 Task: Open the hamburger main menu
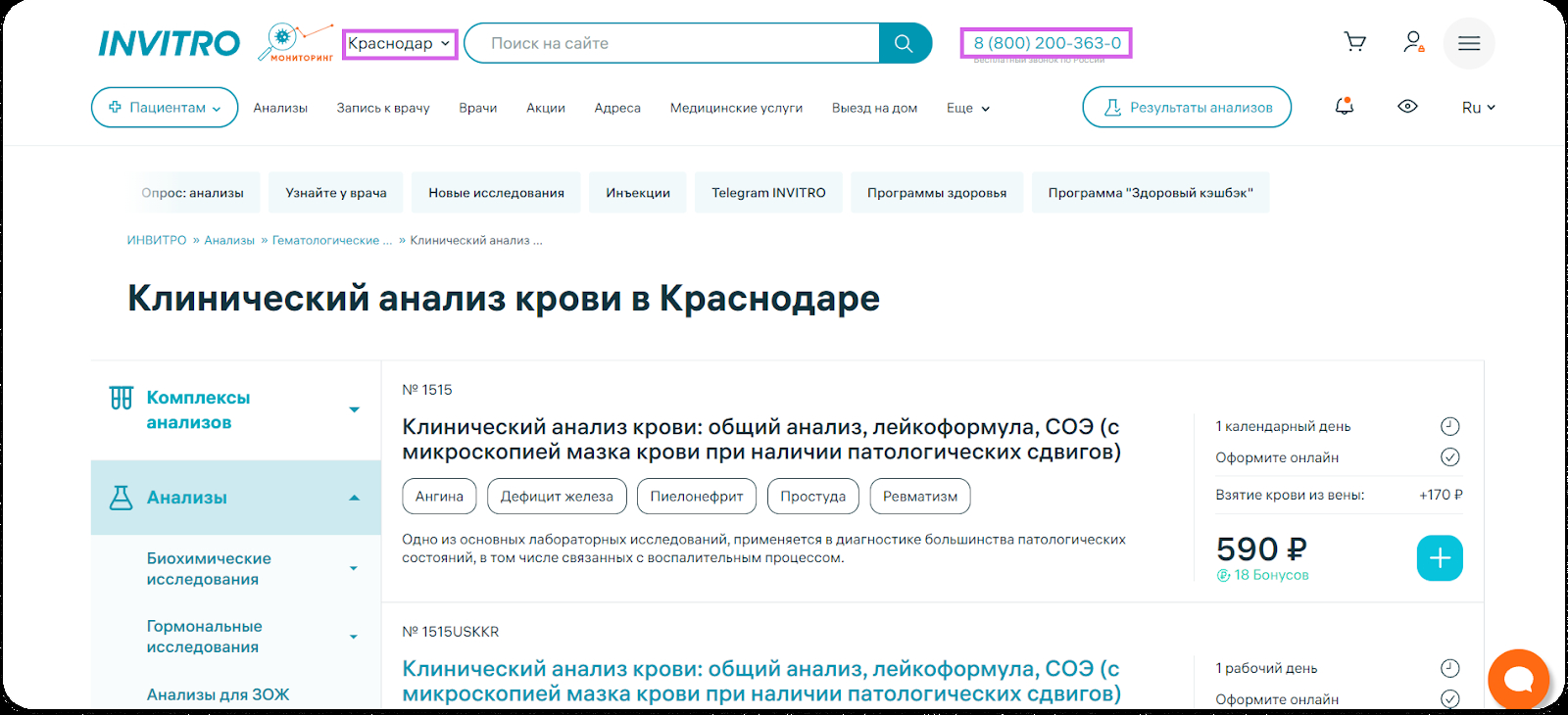1469,43
